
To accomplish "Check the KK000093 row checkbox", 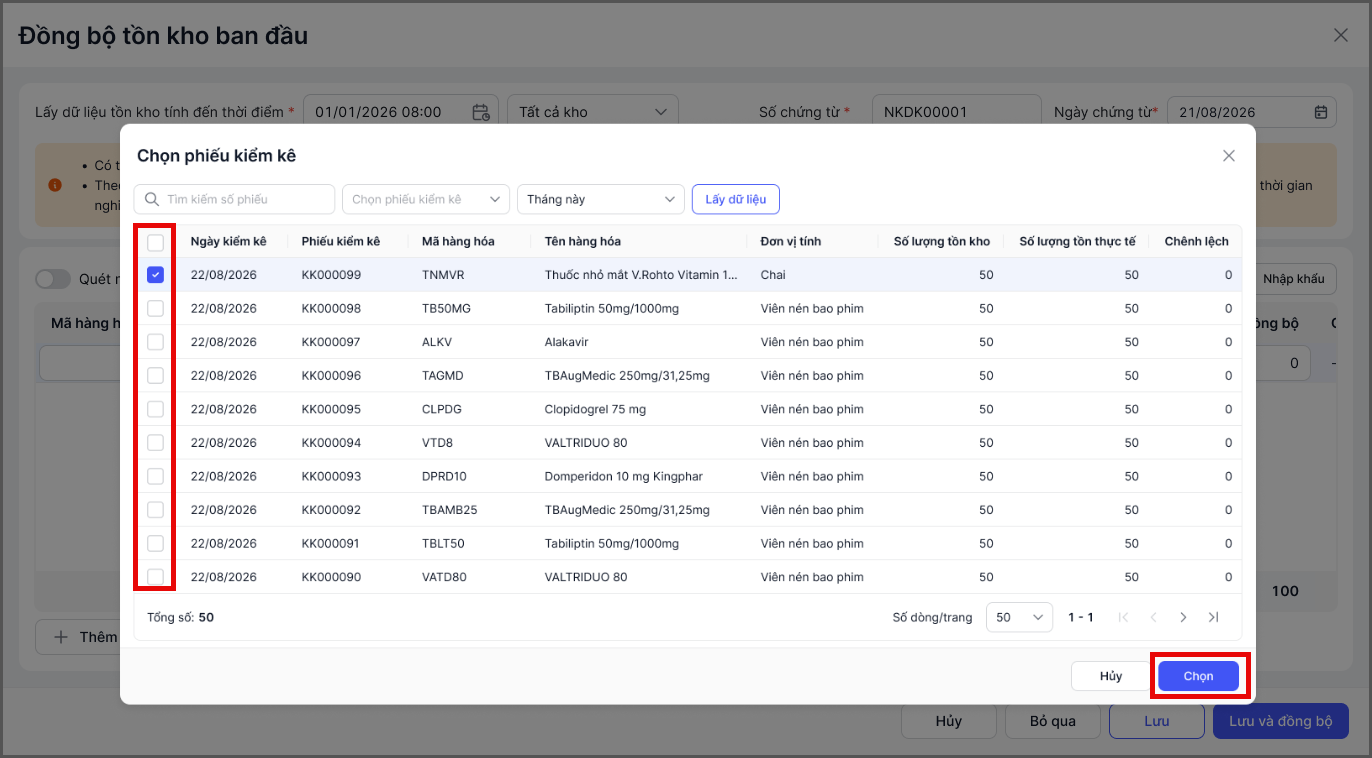I will coord(155,476).
